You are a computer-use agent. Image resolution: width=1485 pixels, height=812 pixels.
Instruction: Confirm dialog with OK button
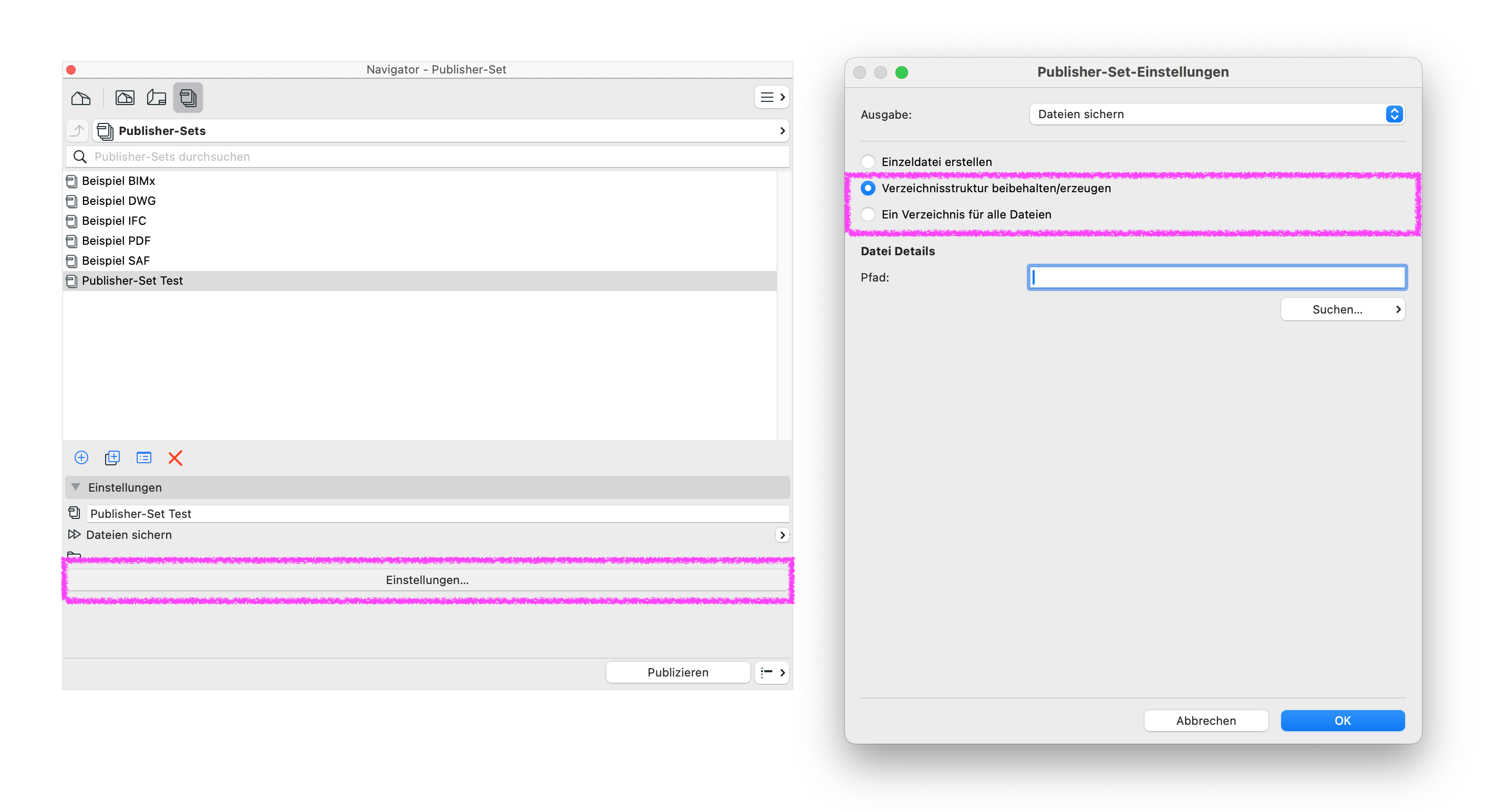coord(1342,721)
